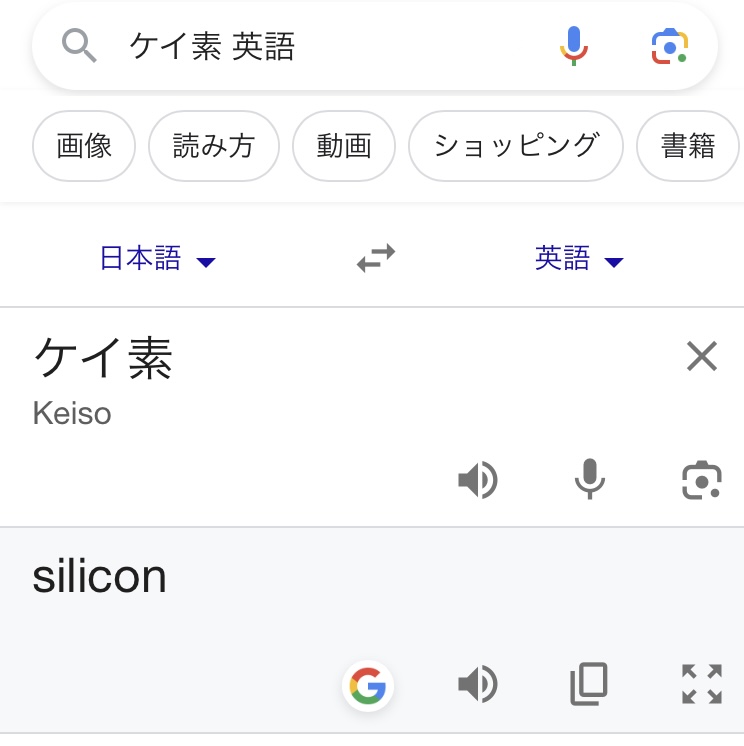Start voice search with microphone
744x746 pixels.
tap(574, 46)
